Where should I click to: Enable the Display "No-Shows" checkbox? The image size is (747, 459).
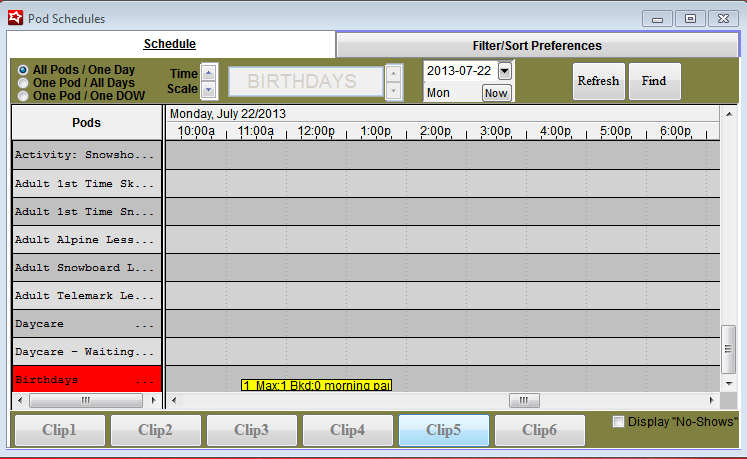click(x=618, y=422)
